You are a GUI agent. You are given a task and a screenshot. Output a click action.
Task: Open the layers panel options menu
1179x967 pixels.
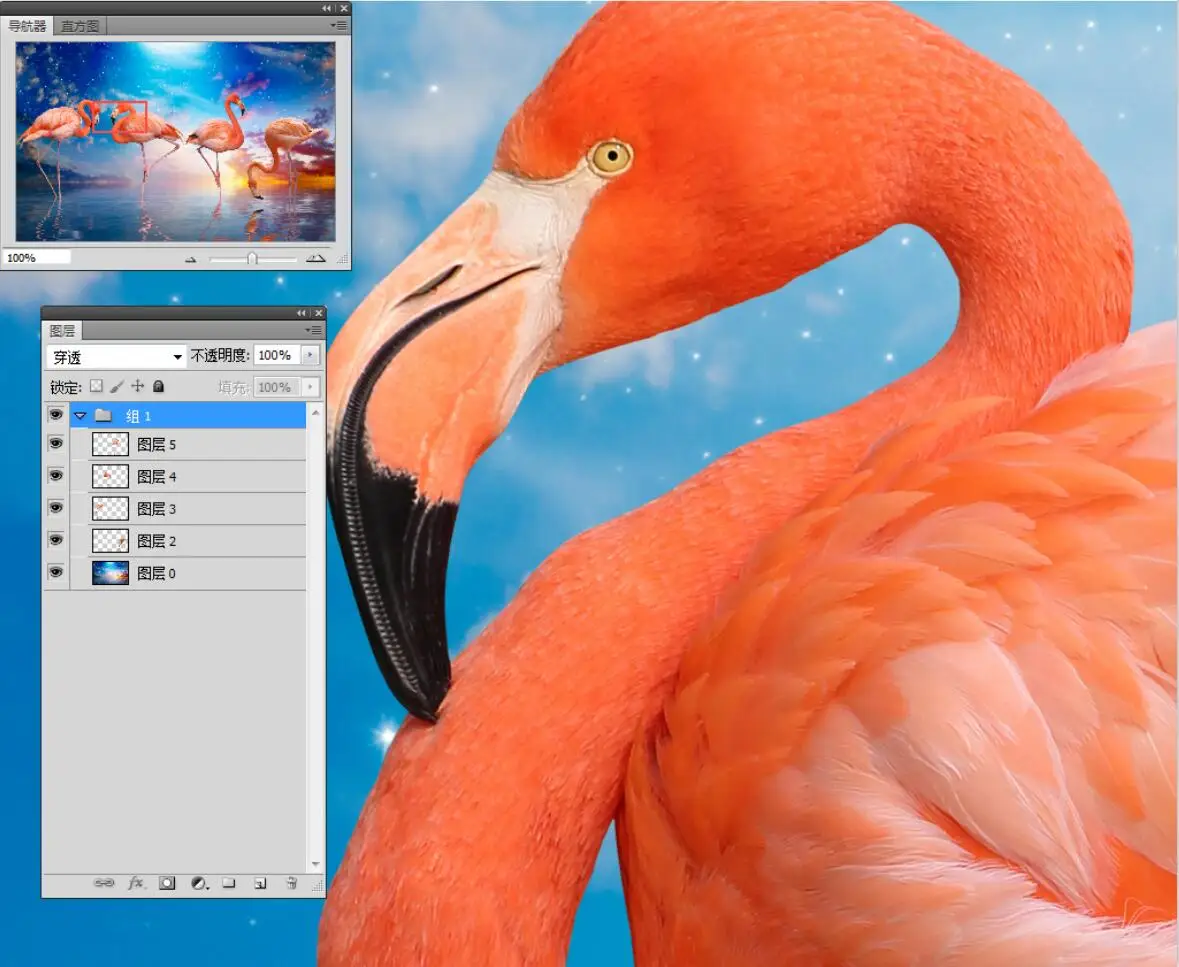314,330
